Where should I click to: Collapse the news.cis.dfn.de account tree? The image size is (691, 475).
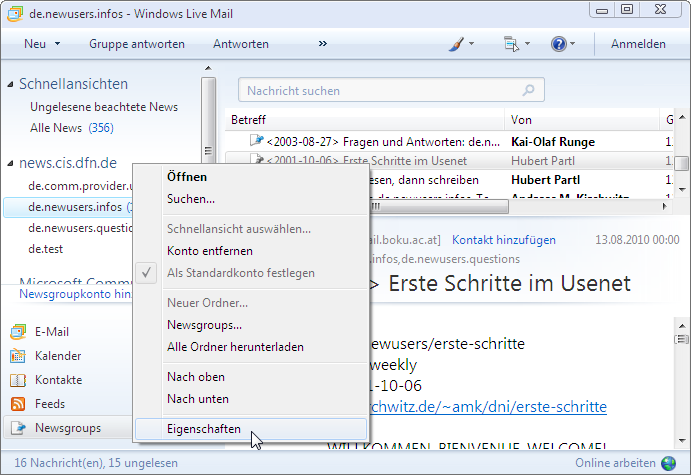click(10, 163)
